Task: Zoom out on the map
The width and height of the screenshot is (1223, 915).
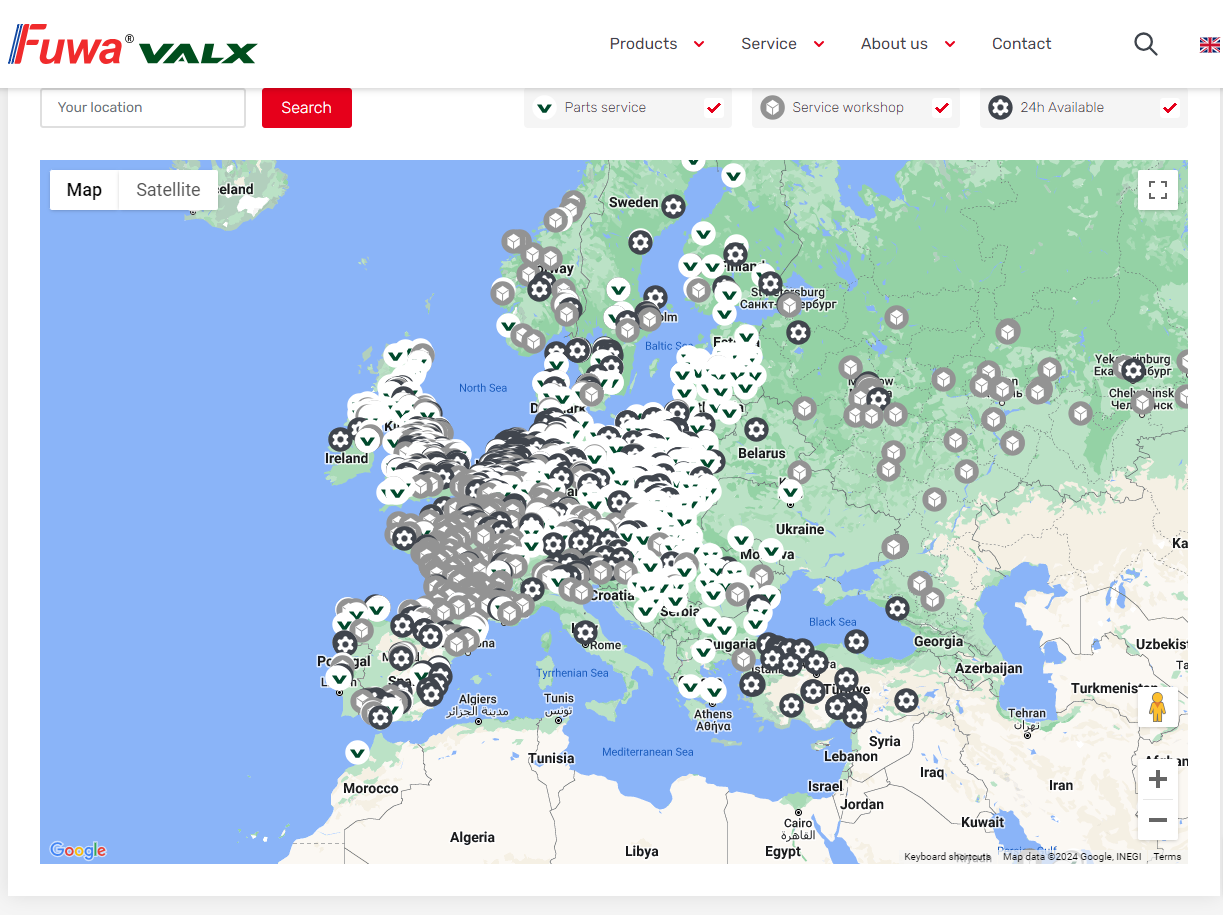Action: point(1157,820)
